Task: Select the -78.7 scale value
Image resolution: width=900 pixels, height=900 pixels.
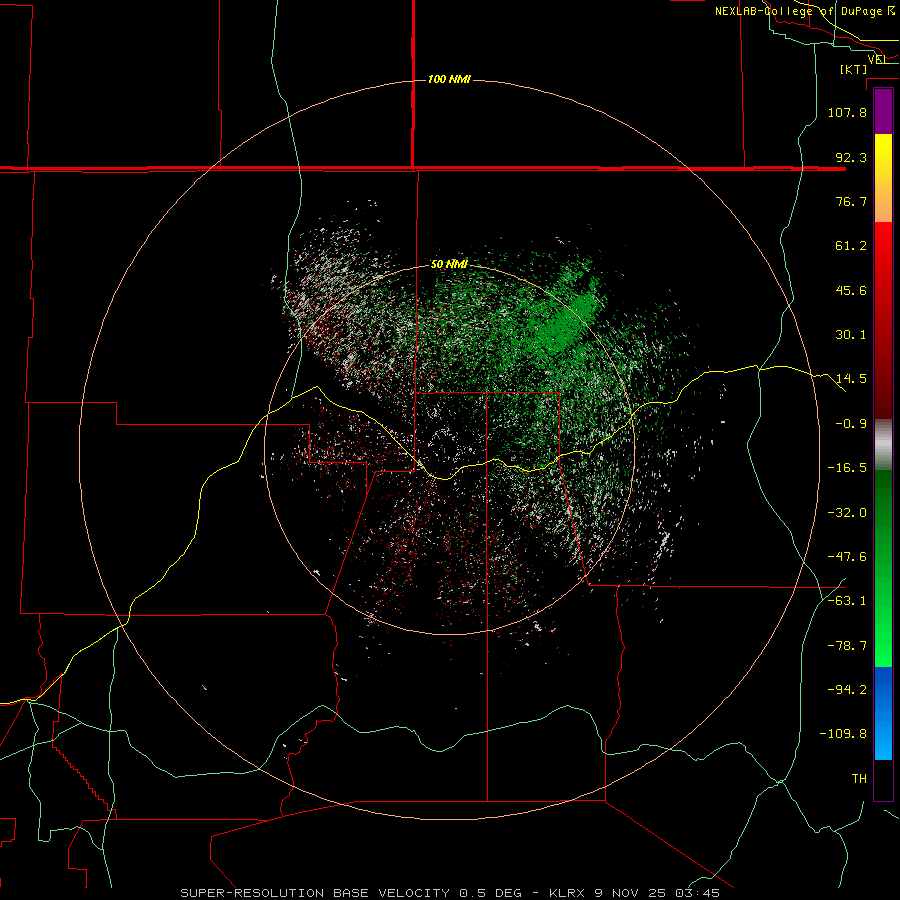Action: [x=847, y=646]
